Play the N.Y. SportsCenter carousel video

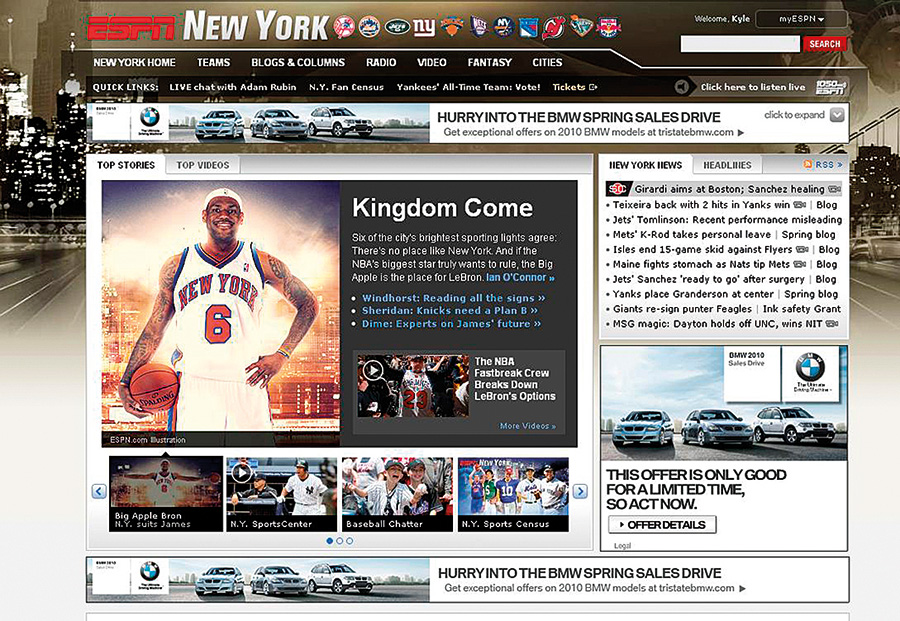(241, 473)
